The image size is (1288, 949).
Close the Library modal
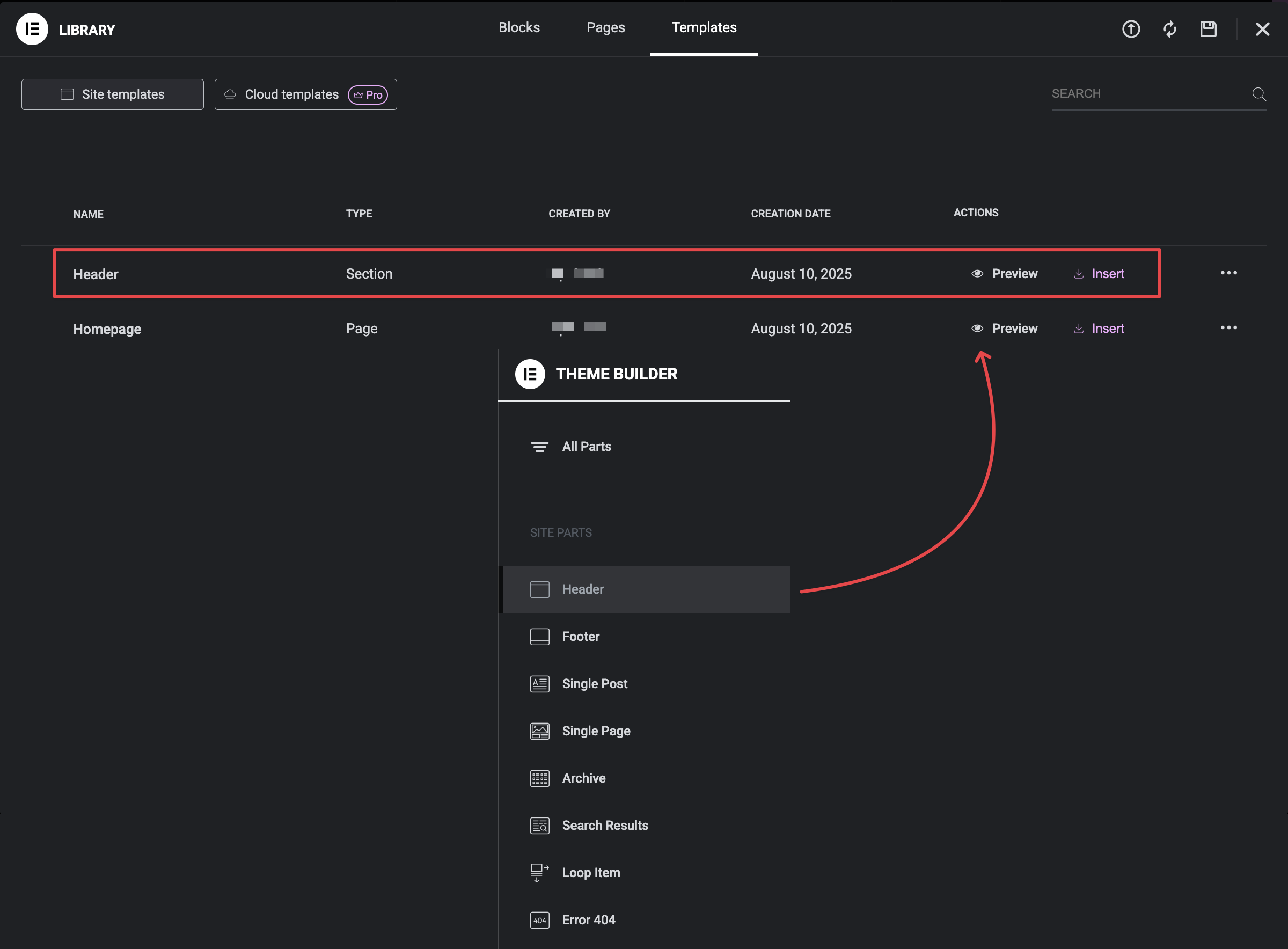point(1262,29)
